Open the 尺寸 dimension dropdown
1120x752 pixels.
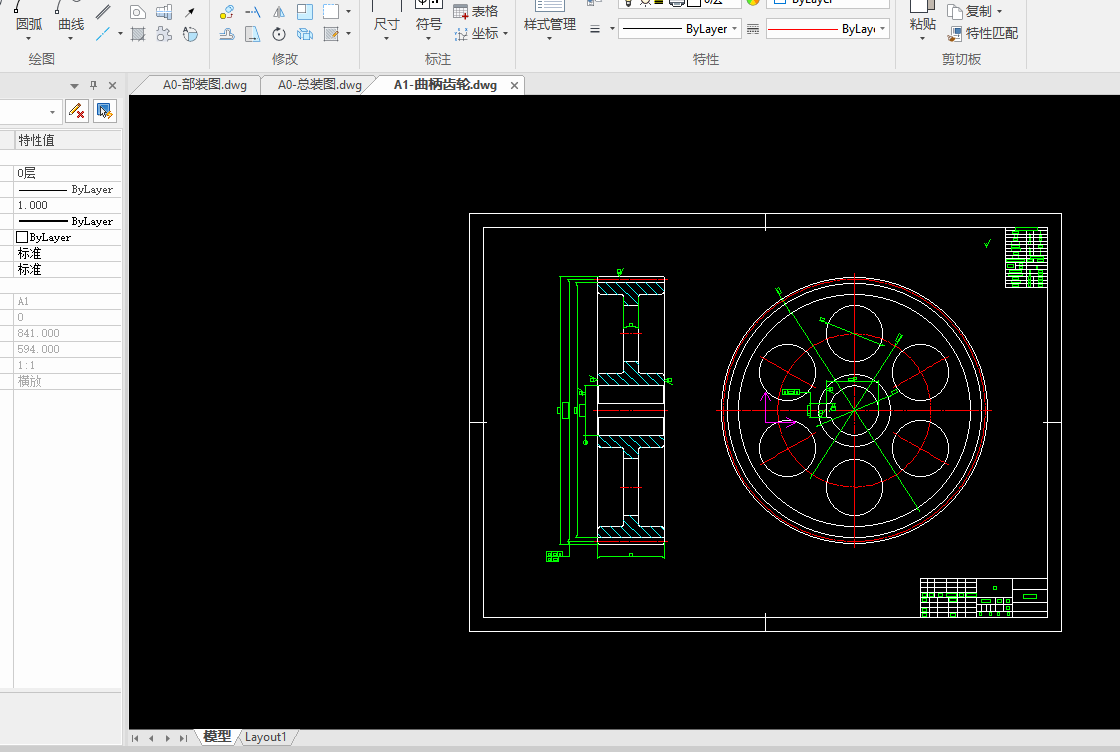click(x=386, y=39)
